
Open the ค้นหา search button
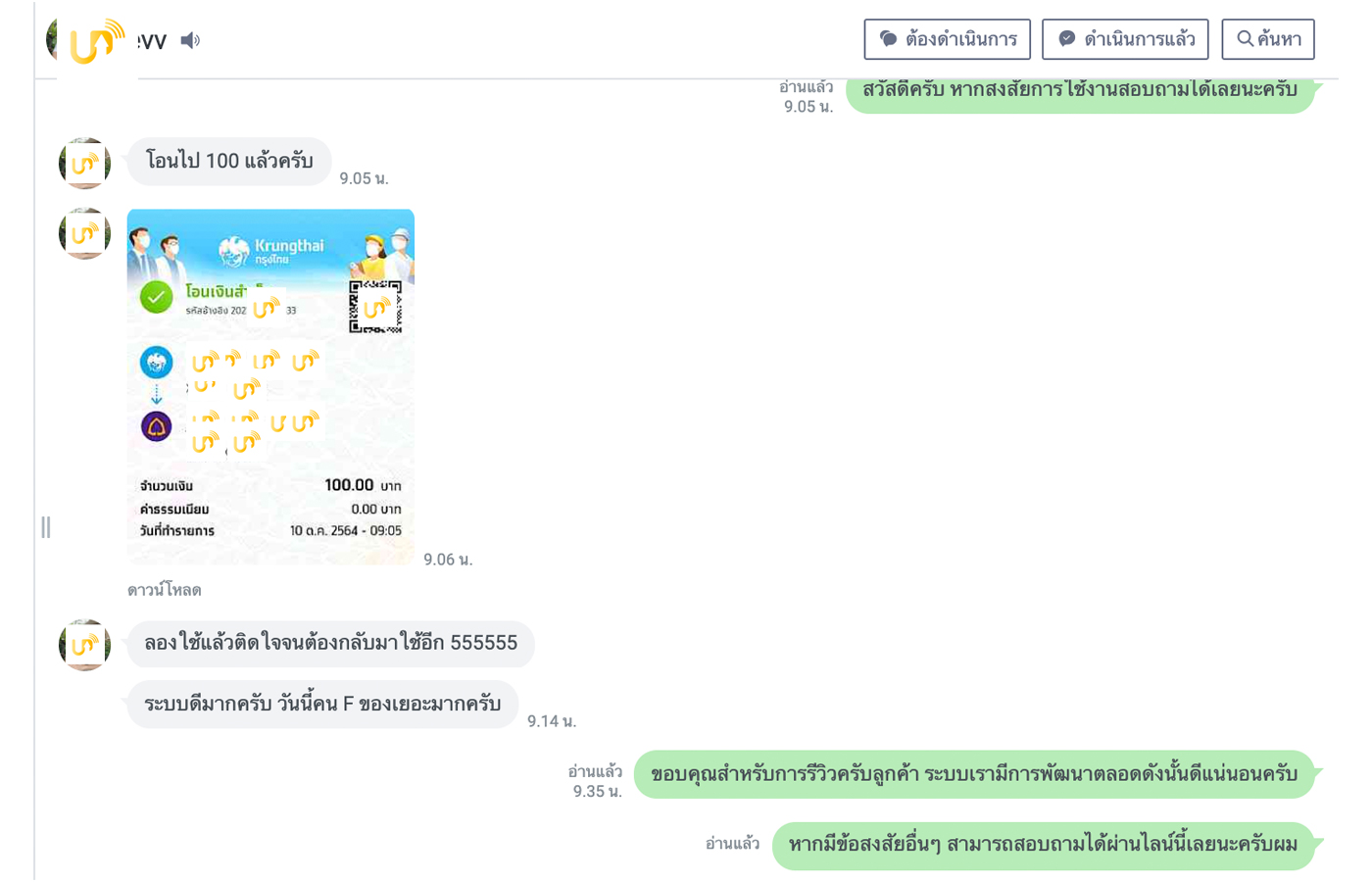[1268, 39]
